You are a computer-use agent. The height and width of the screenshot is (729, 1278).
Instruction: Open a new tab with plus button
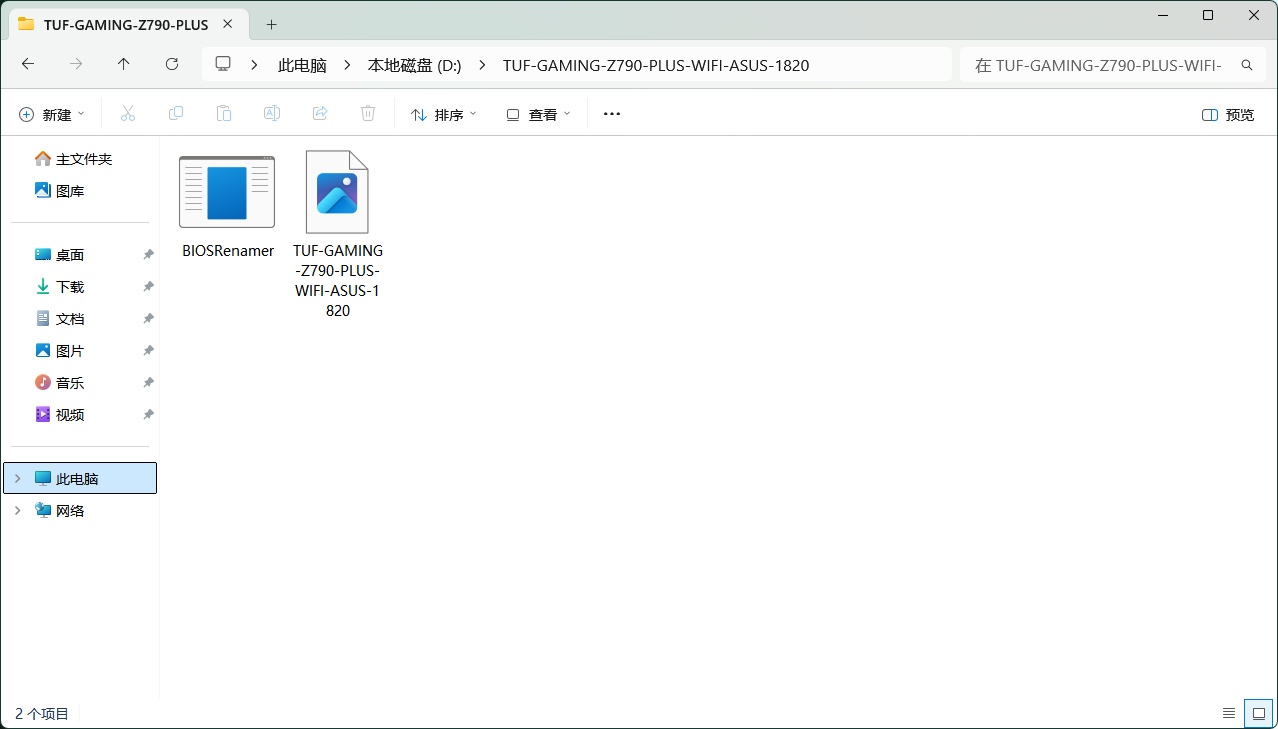271,24
